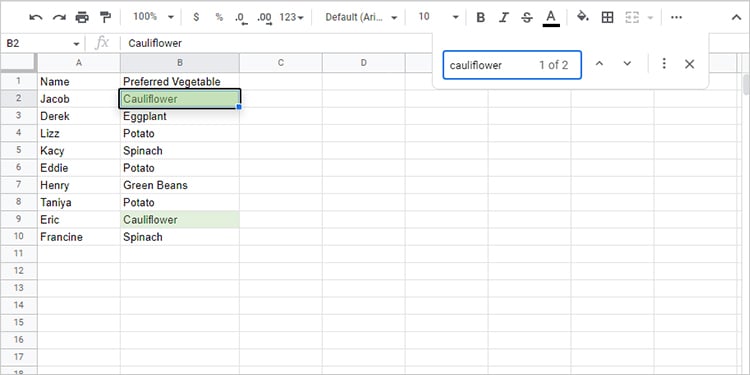Select Kacy's Spinach cell
Image resolution: width=750 pixels, height=375 pixels.
point(180,151)
